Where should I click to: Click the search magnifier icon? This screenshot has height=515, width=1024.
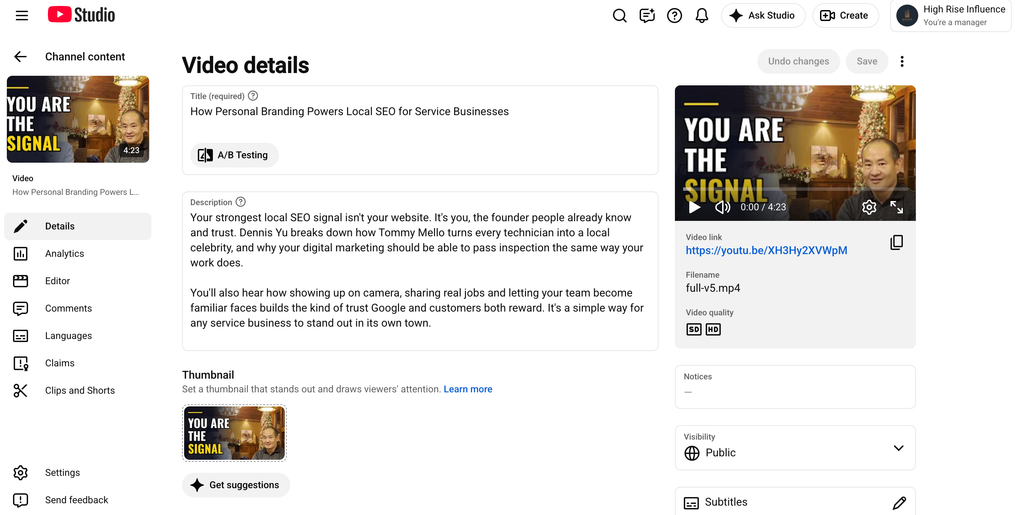point(620,15)
